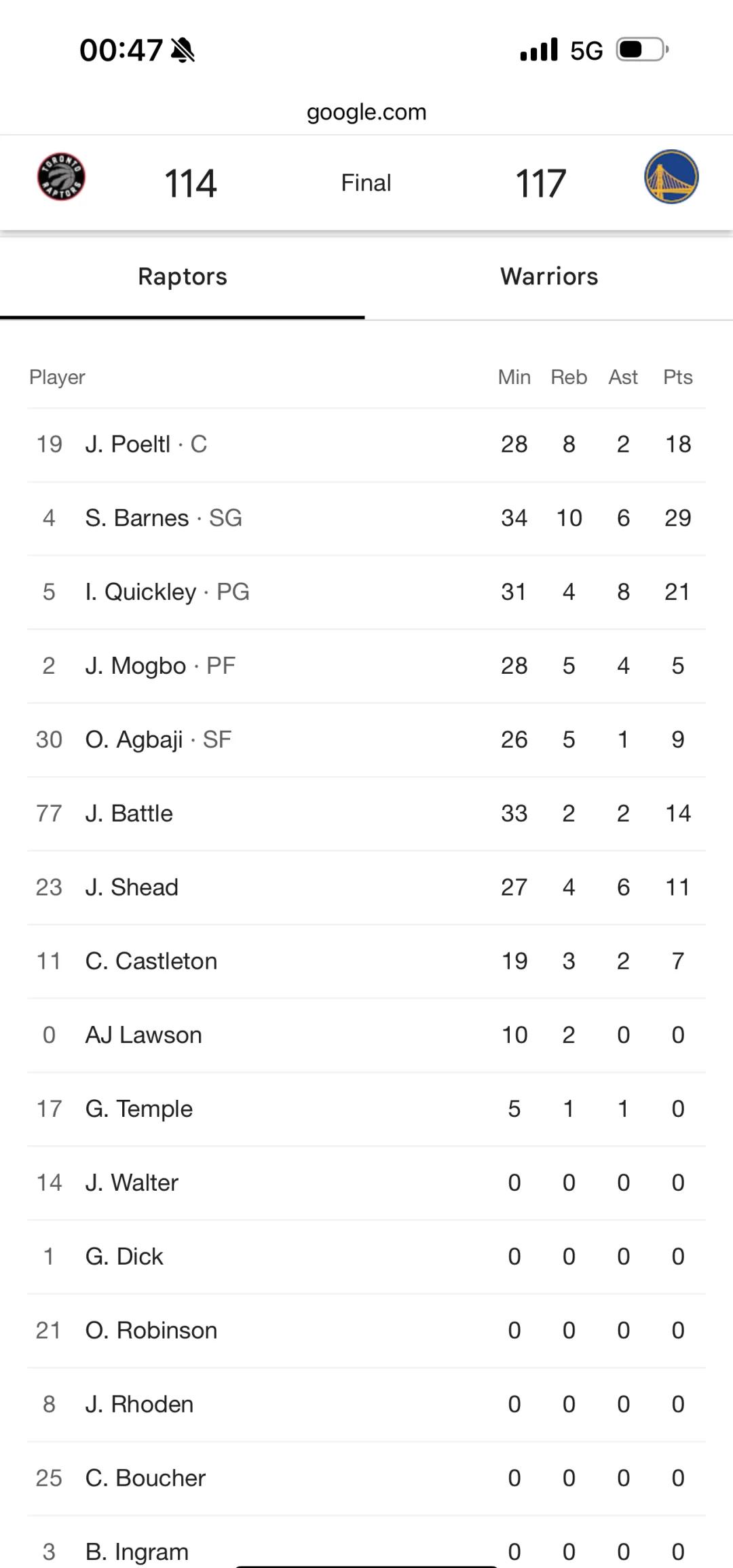The height and width of the screenshot is (1568, 733).
Task: Tap the battery indicator icon
Action: (x=643, y=50)
